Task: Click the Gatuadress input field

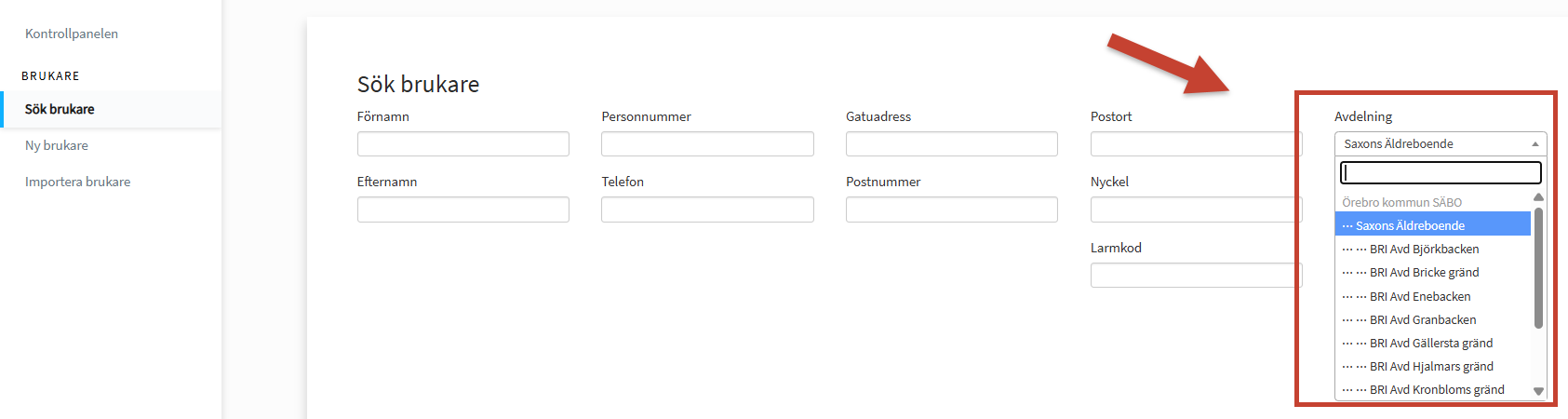Action: 952,143
